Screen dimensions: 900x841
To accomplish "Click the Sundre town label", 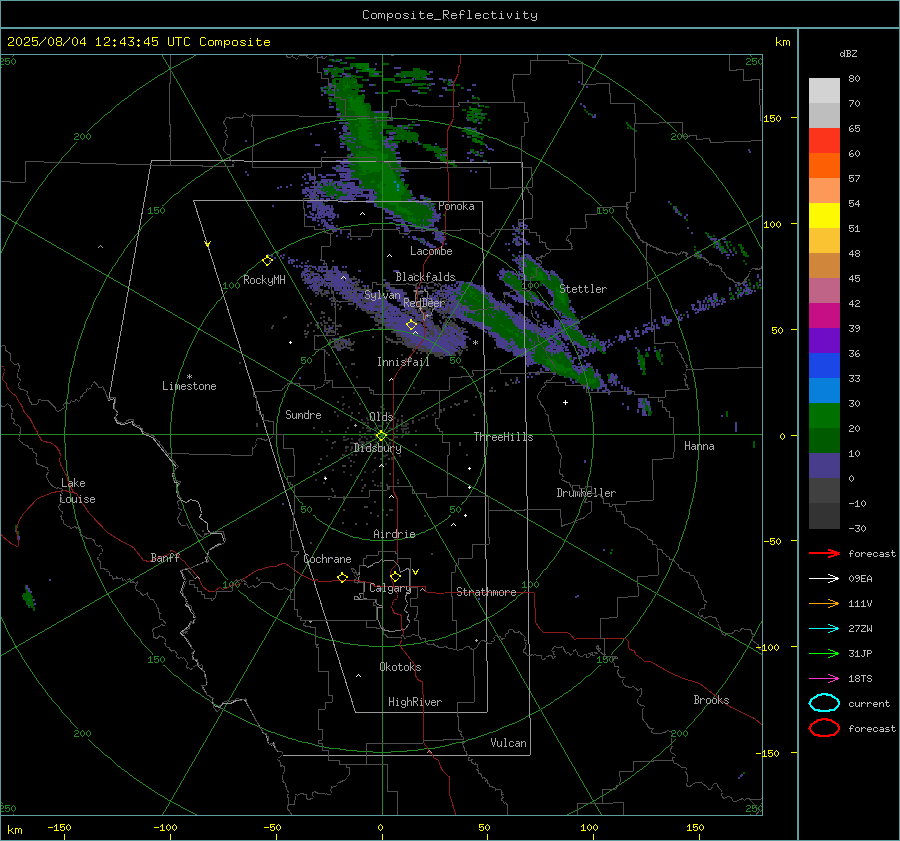I will click(303, 414).
